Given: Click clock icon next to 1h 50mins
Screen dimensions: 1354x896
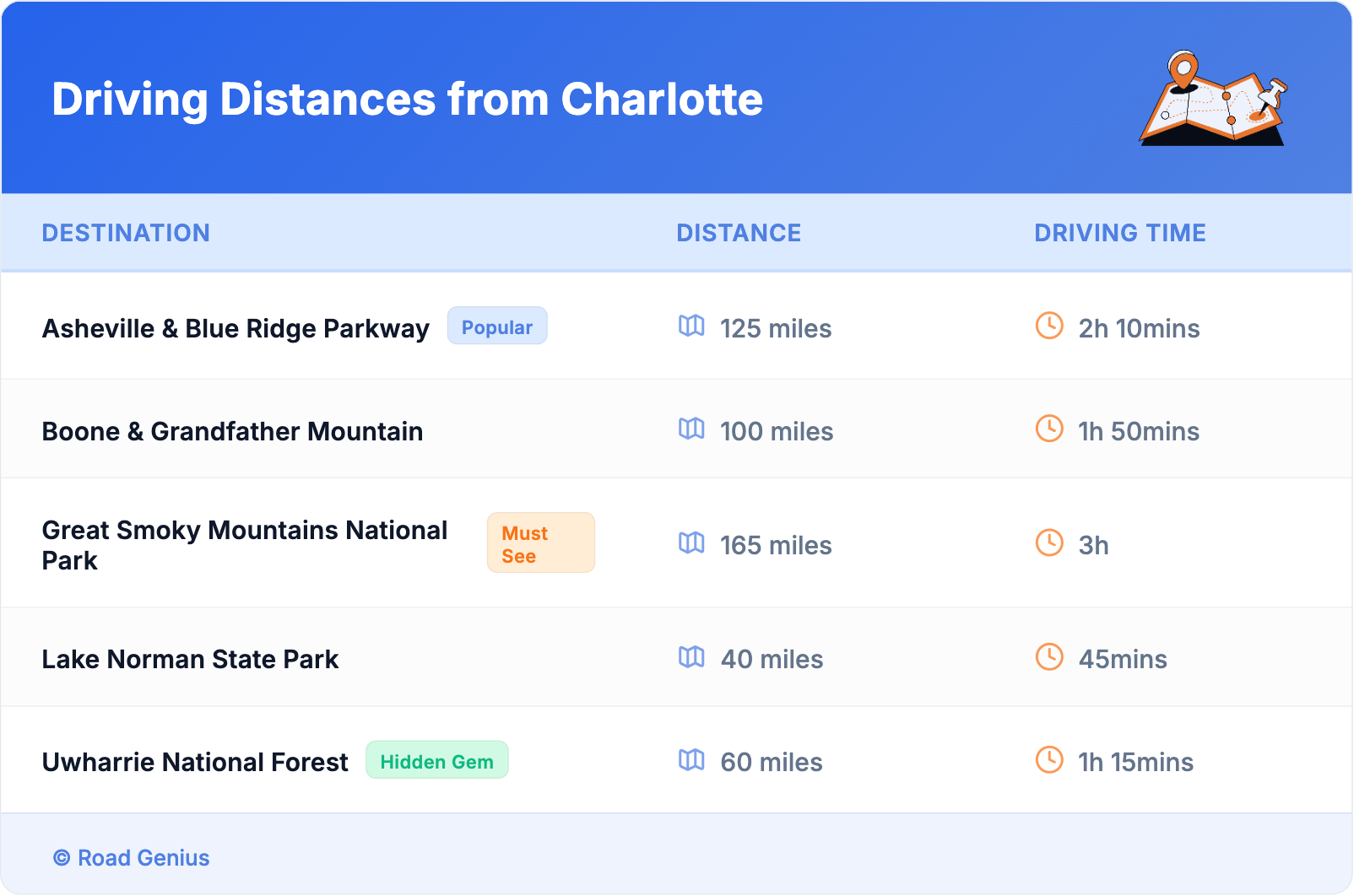Looking at the screenshot, I should [x=1049, y=429].
